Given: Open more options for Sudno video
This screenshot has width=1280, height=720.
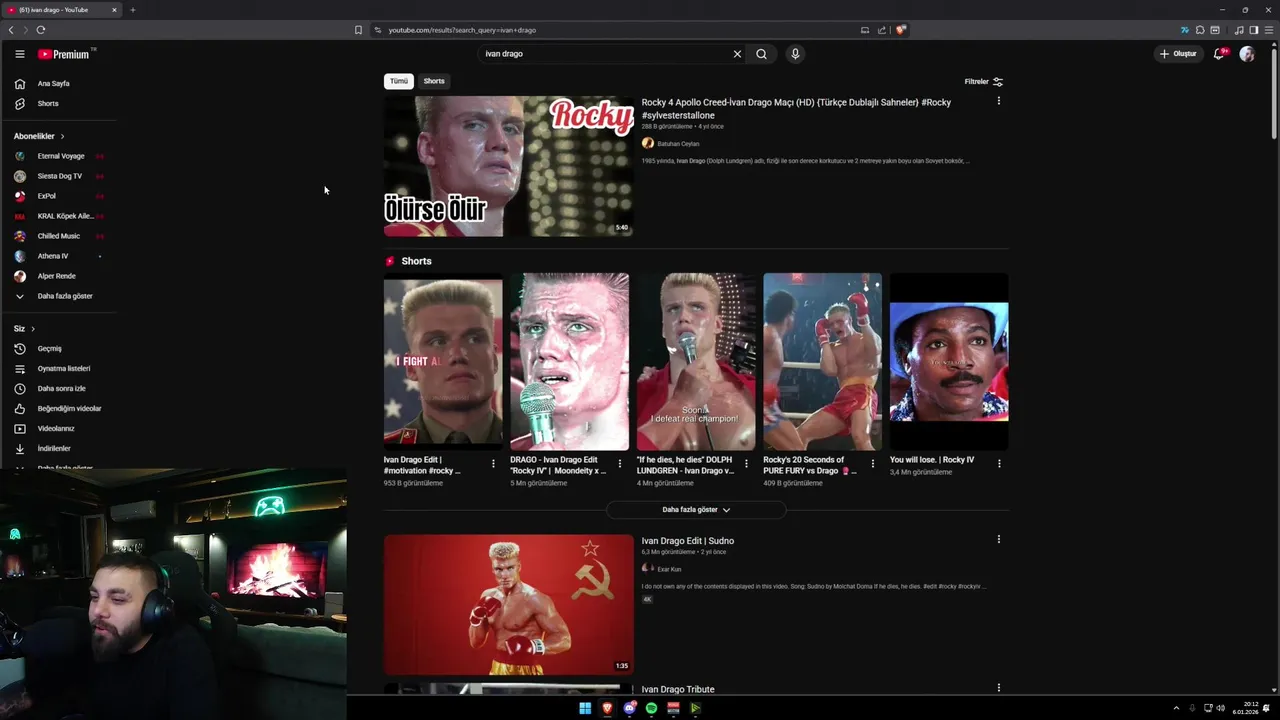Looking at the screenshot, I should point(998,539).
